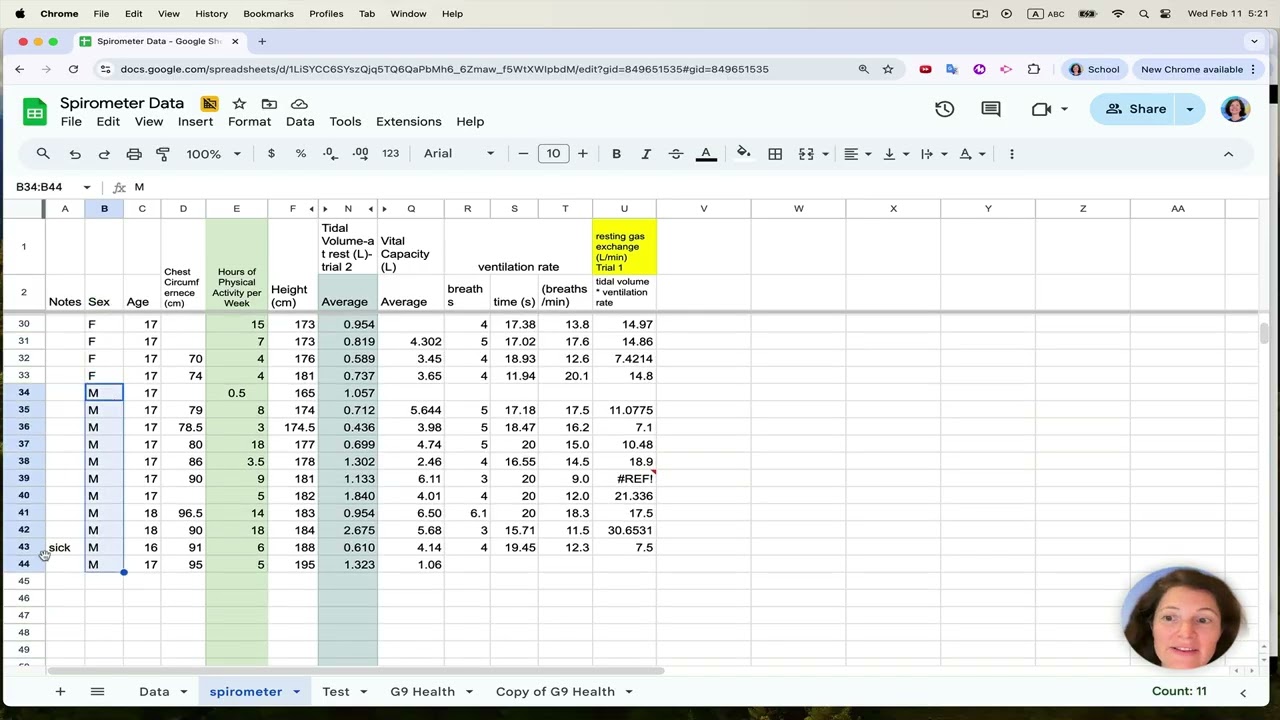Open the School profile chip
1280x720 pixels.
pos(1094,69)
